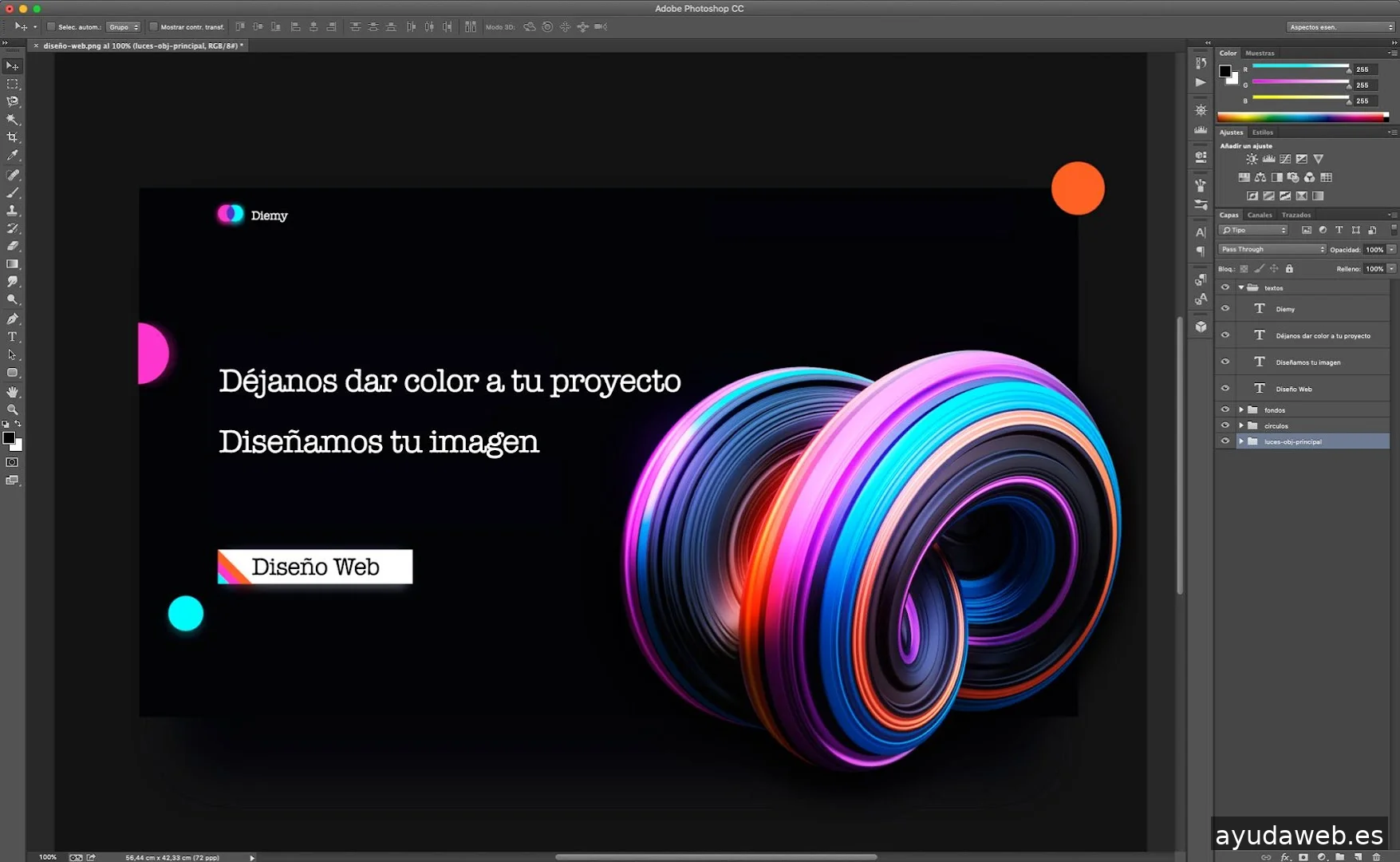The width and height of the screenshot is (1400, 862).
Task: Check Mostrar contr. transf. option
Action: 153,26
